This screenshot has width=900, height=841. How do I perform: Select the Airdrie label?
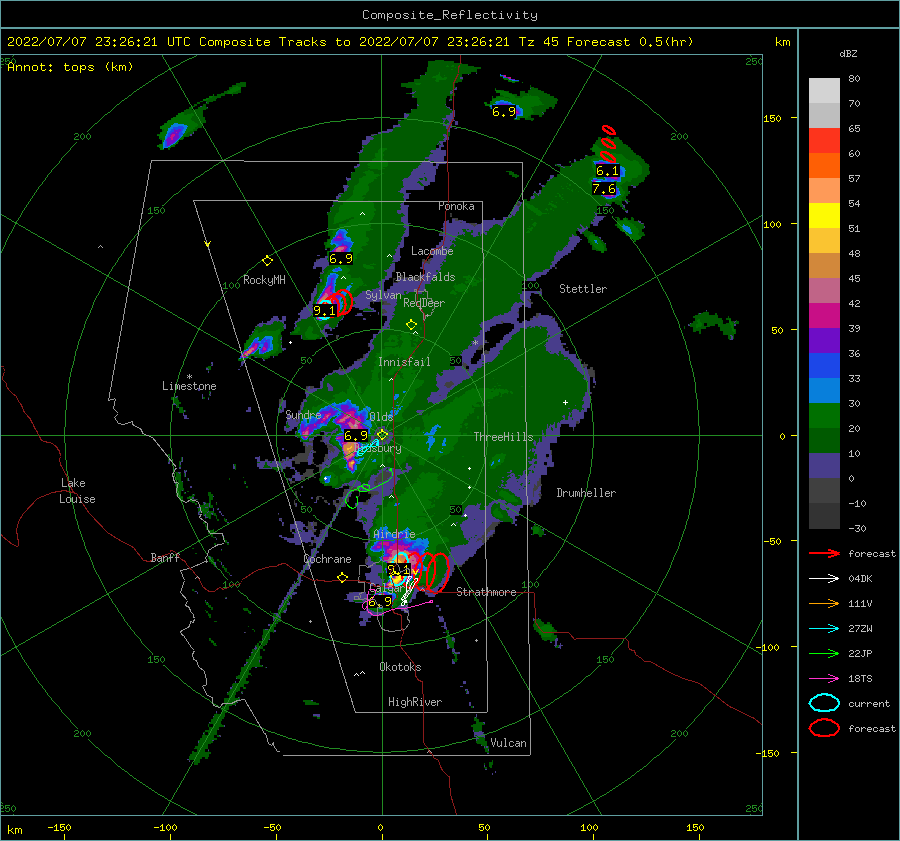394,534
